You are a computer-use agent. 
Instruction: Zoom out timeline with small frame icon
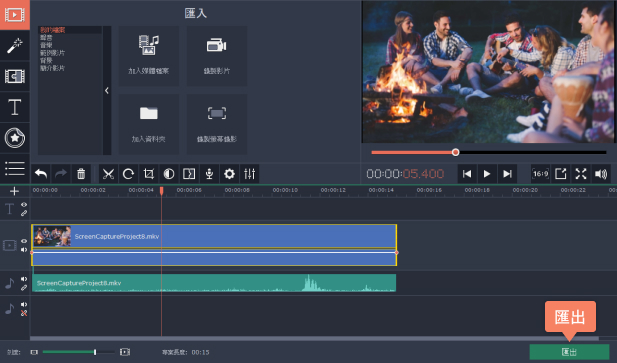click(34, 352)
